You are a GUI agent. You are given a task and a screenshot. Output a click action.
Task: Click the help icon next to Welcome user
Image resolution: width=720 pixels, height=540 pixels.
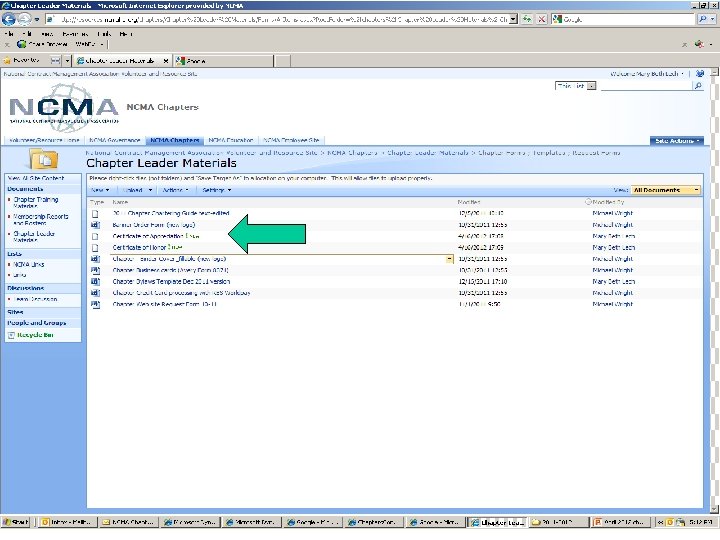click(699, 73)
